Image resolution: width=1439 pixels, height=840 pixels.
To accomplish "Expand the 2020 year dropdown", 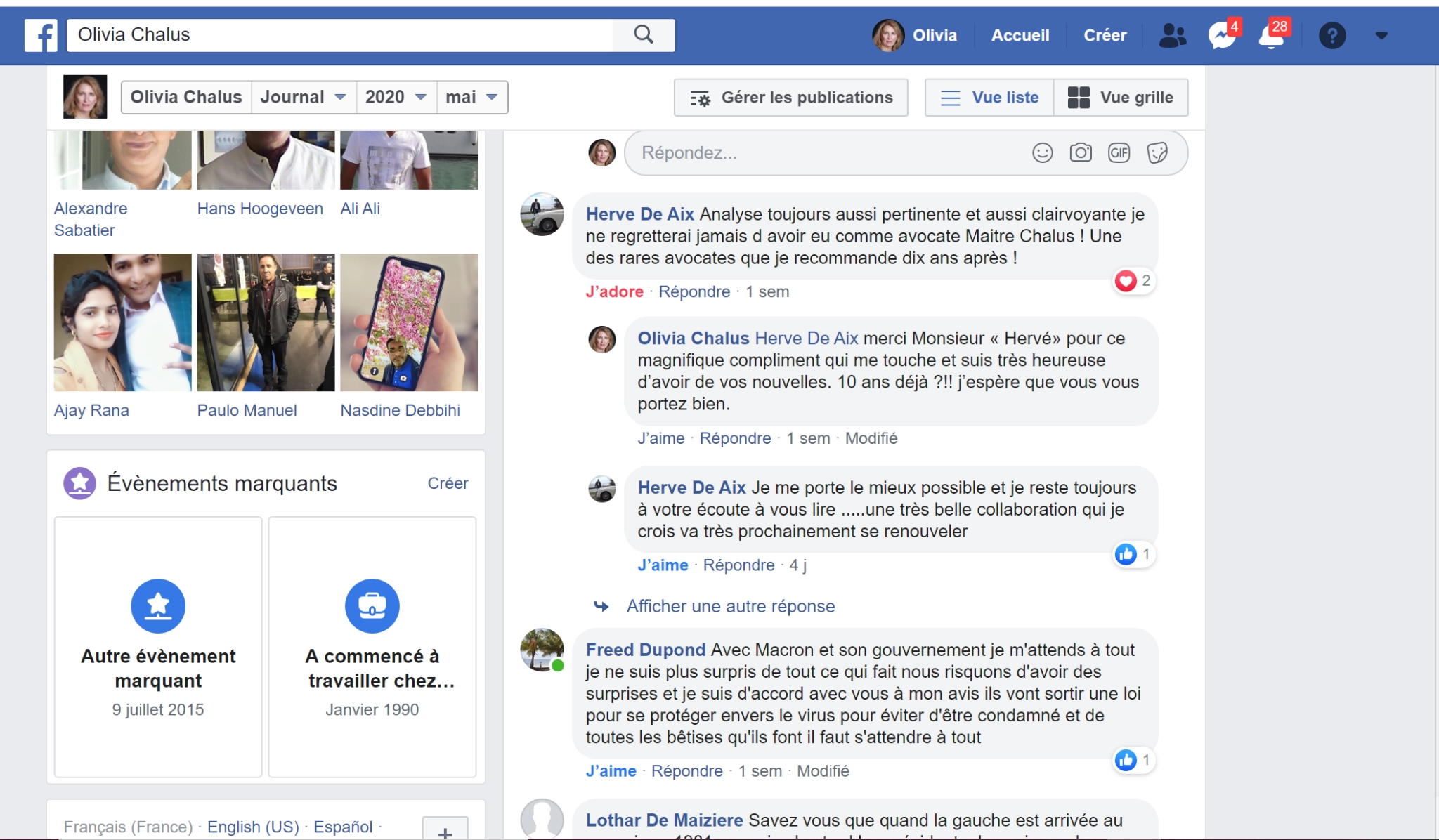I will click(396, 97).
